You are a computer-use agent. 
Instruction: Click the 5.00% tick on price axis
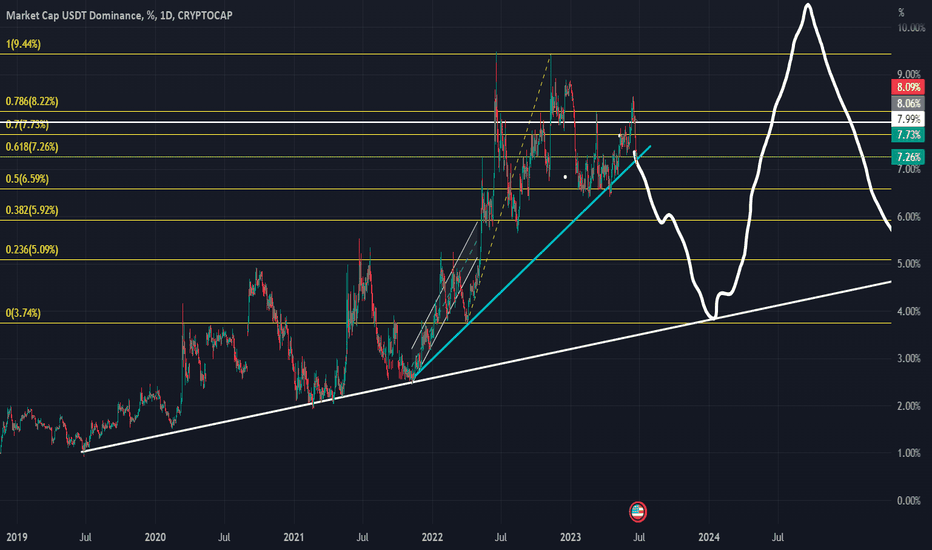coord(909,263)
